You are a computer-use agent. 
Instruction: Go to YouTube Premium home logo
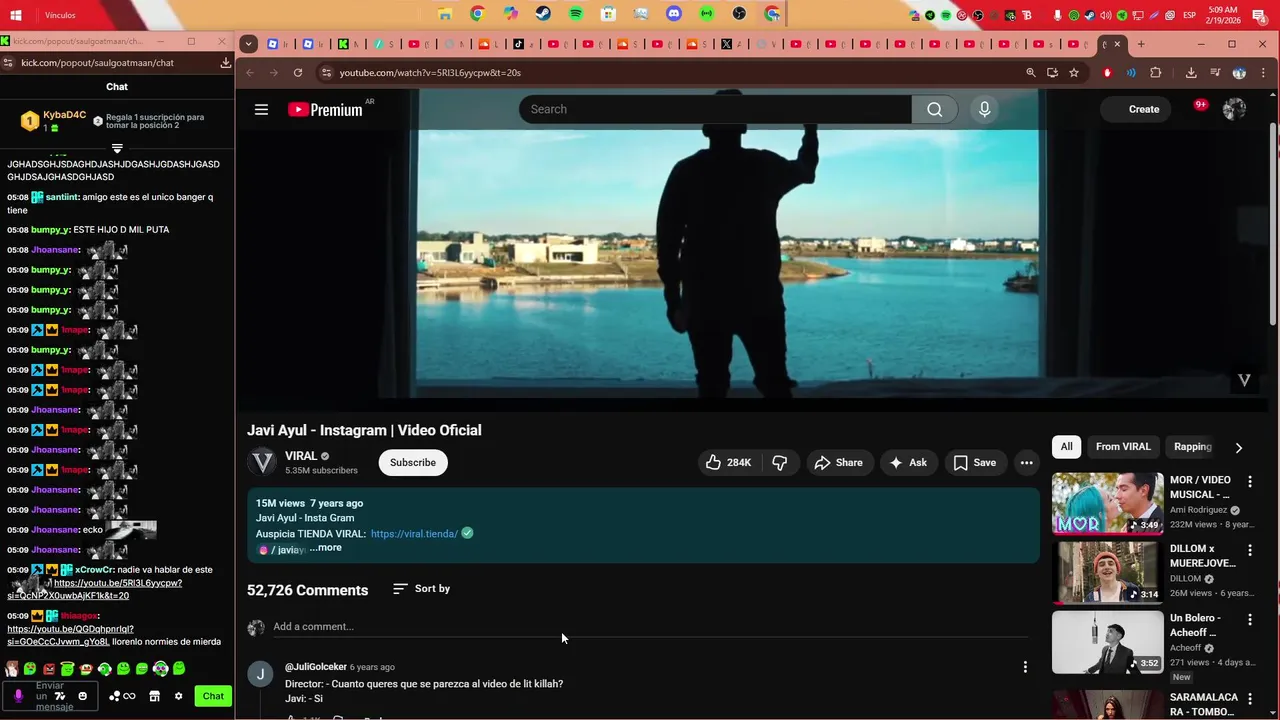(326, 110)
